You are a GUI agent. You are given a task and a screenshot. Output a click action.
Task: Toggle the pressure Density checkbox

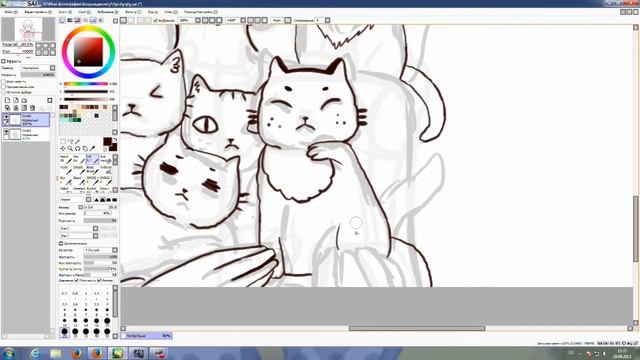coord(77,280)
